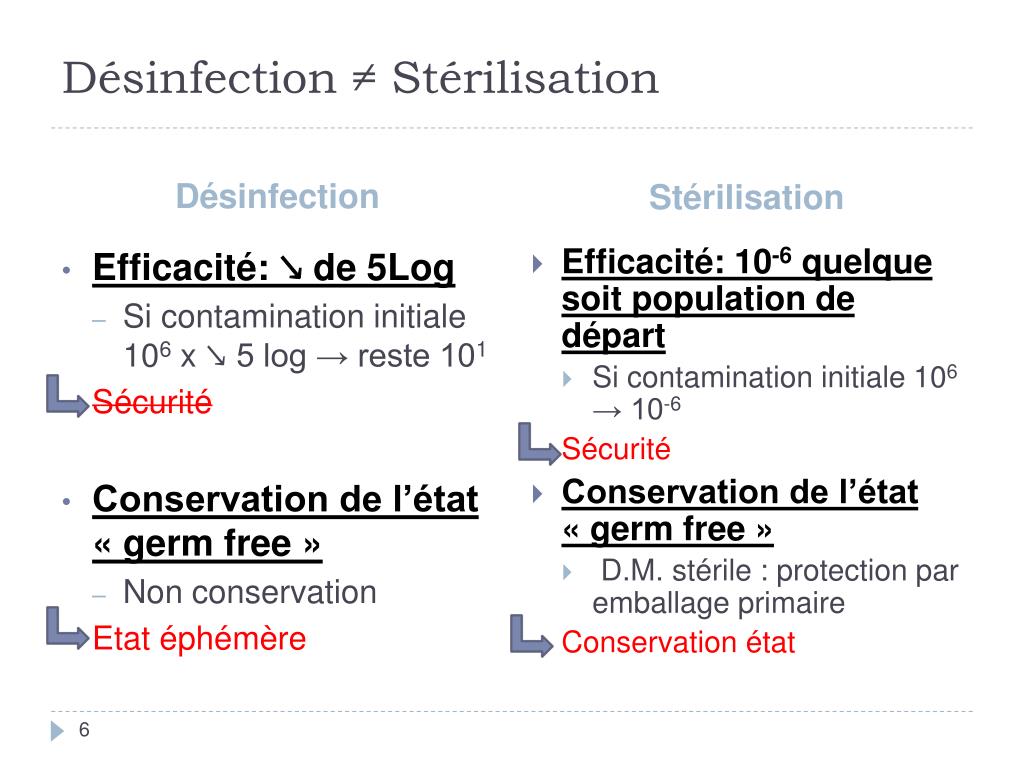Select the Stérilisation column heading
1024x768 pixels.
[x=746, y=197]
